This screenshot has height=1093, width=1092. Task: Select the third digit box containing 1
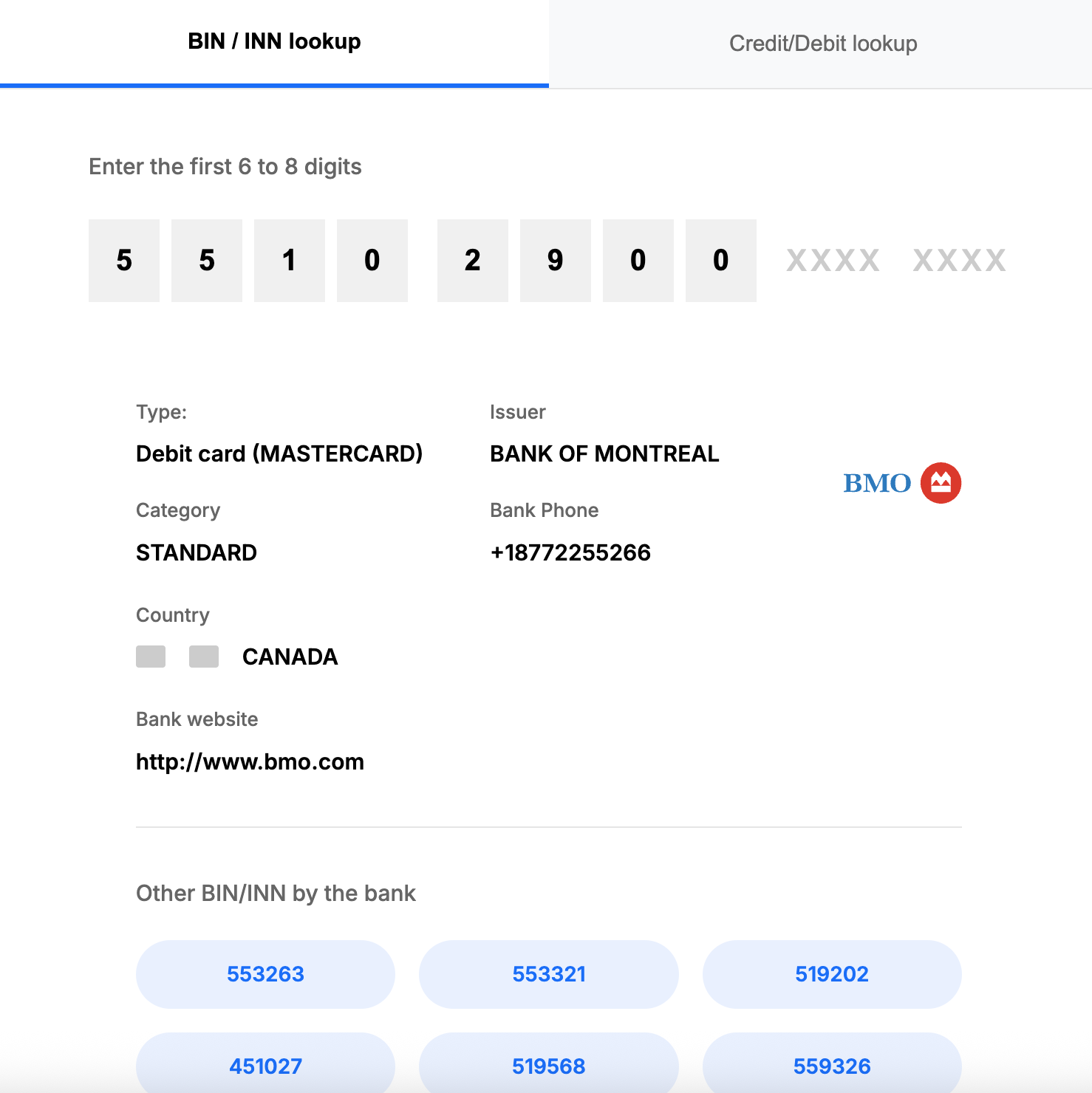pos(290,261)
